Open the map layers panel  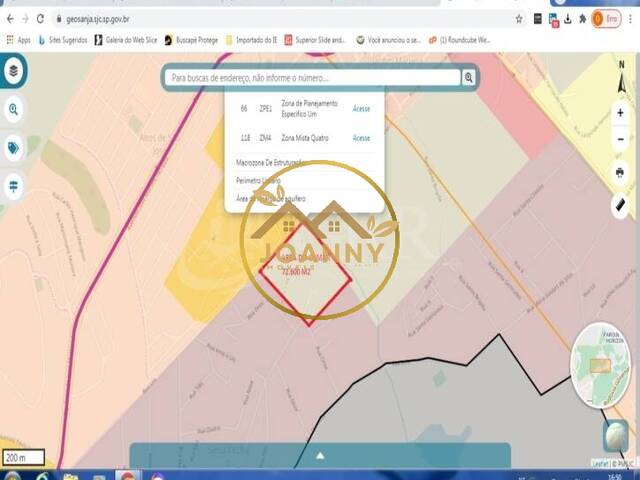tap(13, 71)
